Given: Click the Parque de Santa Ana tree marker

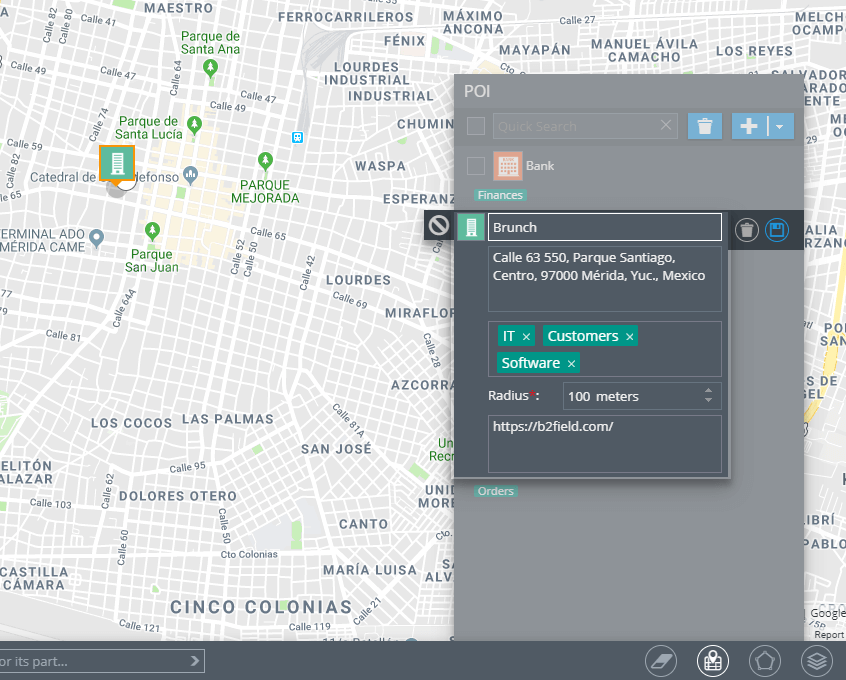Looking at the screenshot, I should [210, 68].
